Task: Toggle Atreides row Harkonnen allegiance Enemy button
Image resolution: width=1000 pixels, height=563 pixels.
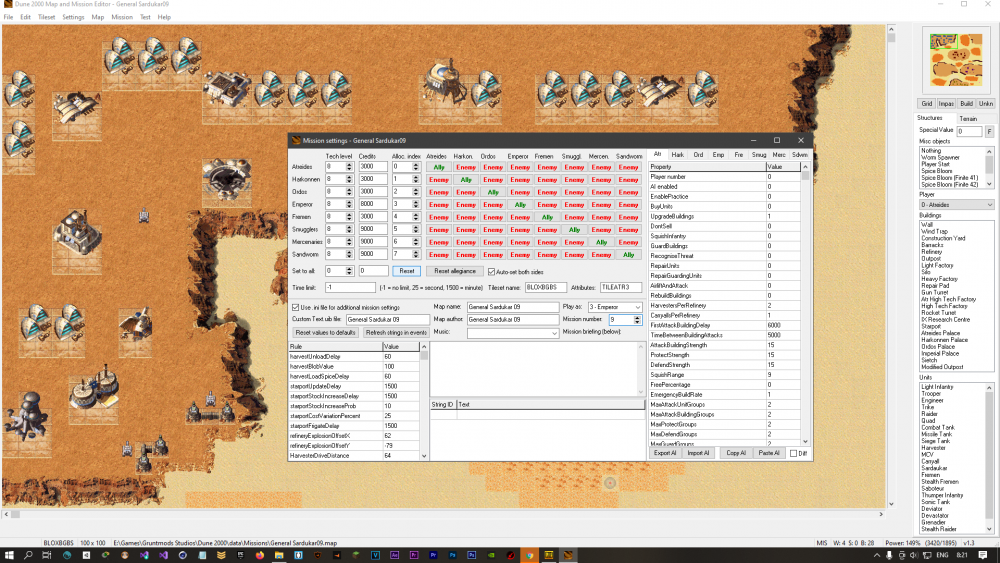Action: [x=466, y=167]
